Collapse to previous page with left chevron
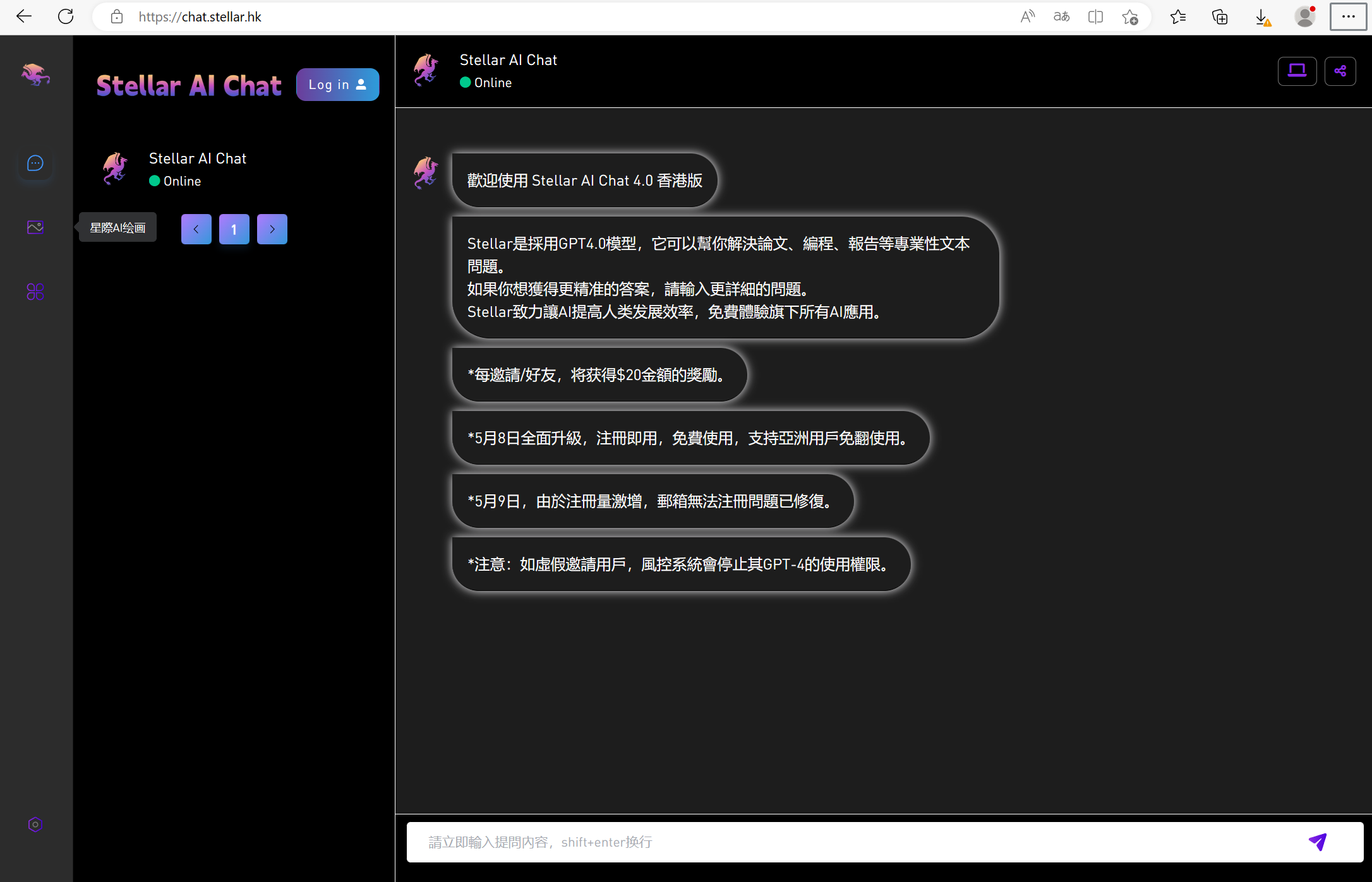The height and width of the screenshot is (882, 1372). click(x=196, y=229)
